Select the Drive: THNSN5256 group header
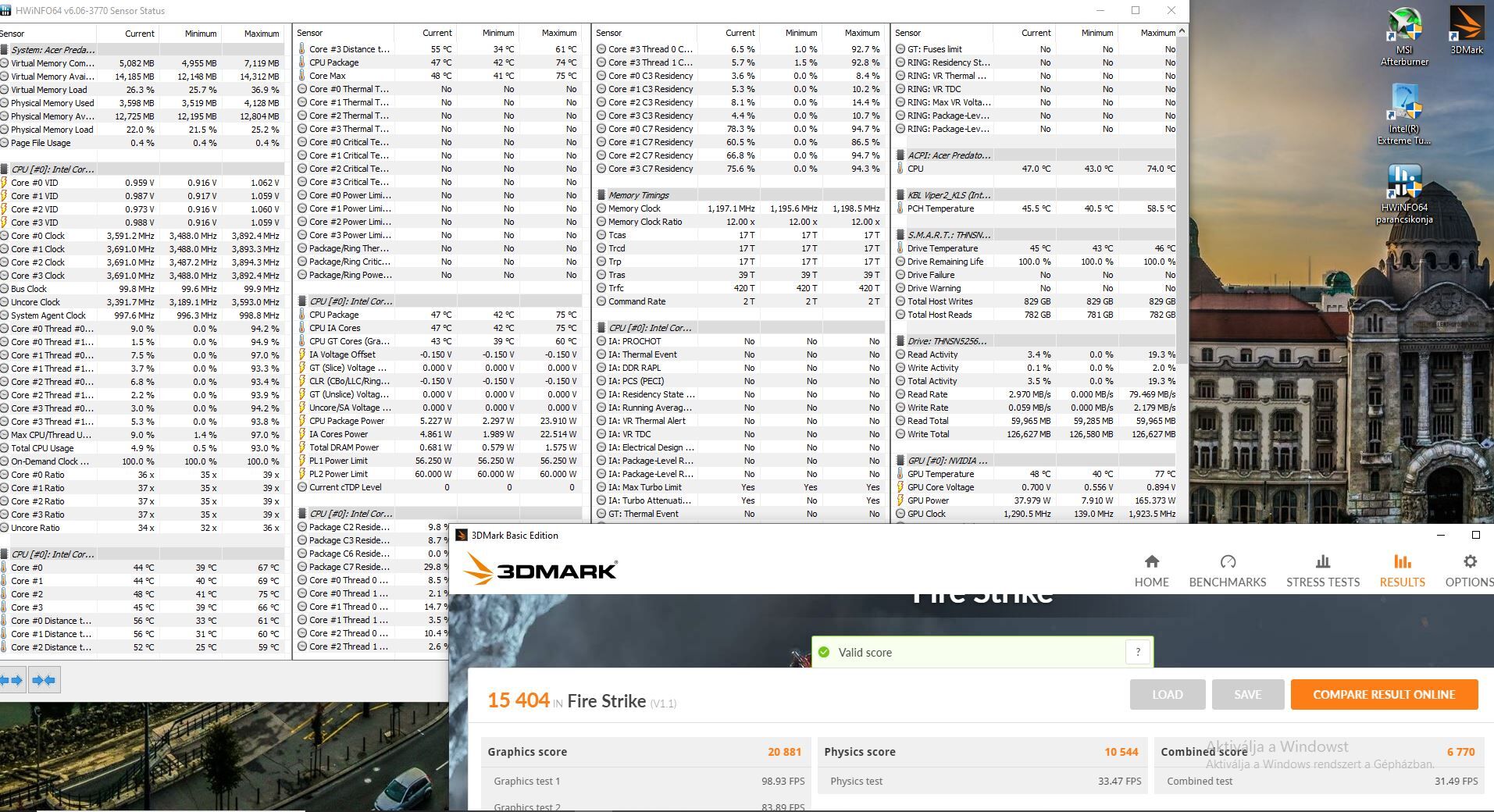Viewport: 1494px width, 812px height. click(x=1036, y=341)
